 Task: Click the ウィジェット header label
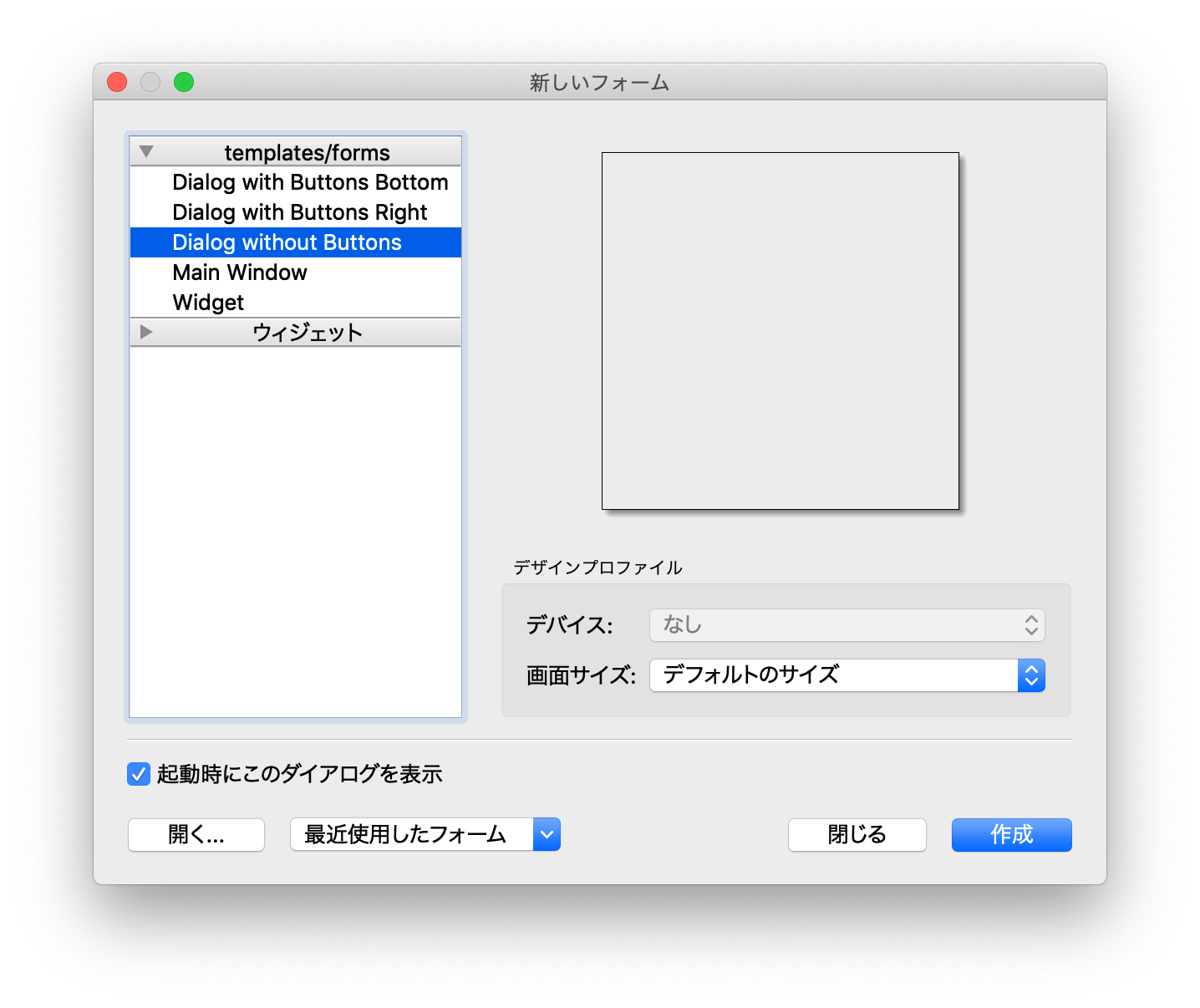coord(308,333)
